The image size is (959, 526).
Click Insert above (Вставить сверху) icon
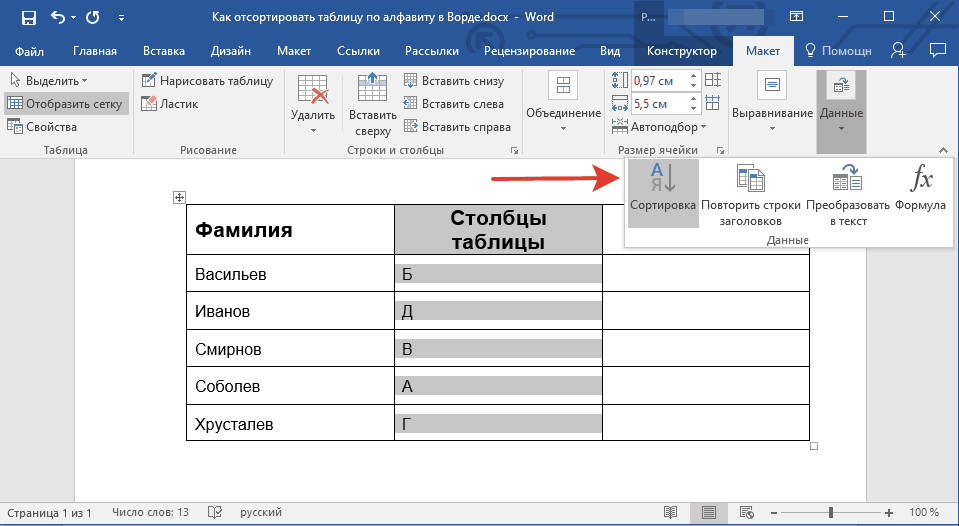[372, 105]
